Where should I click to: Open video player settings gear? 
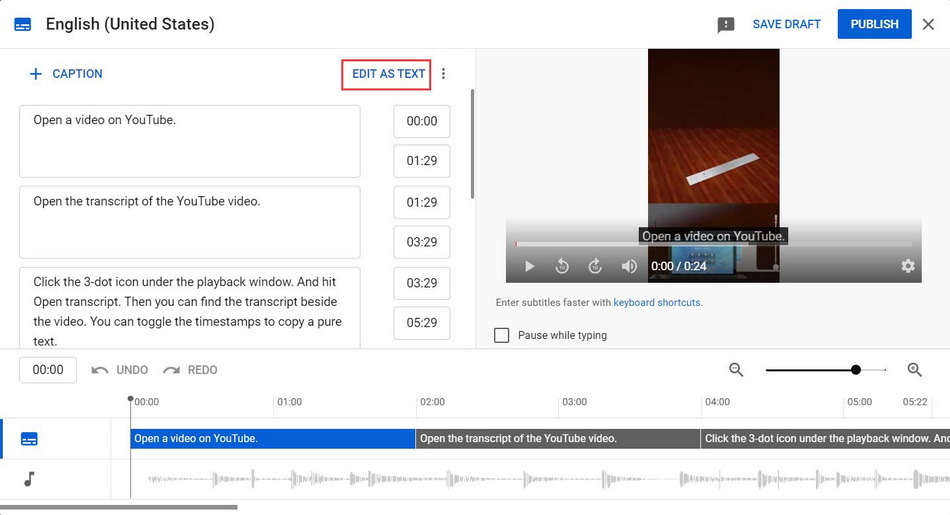click(x=908, y=266)
